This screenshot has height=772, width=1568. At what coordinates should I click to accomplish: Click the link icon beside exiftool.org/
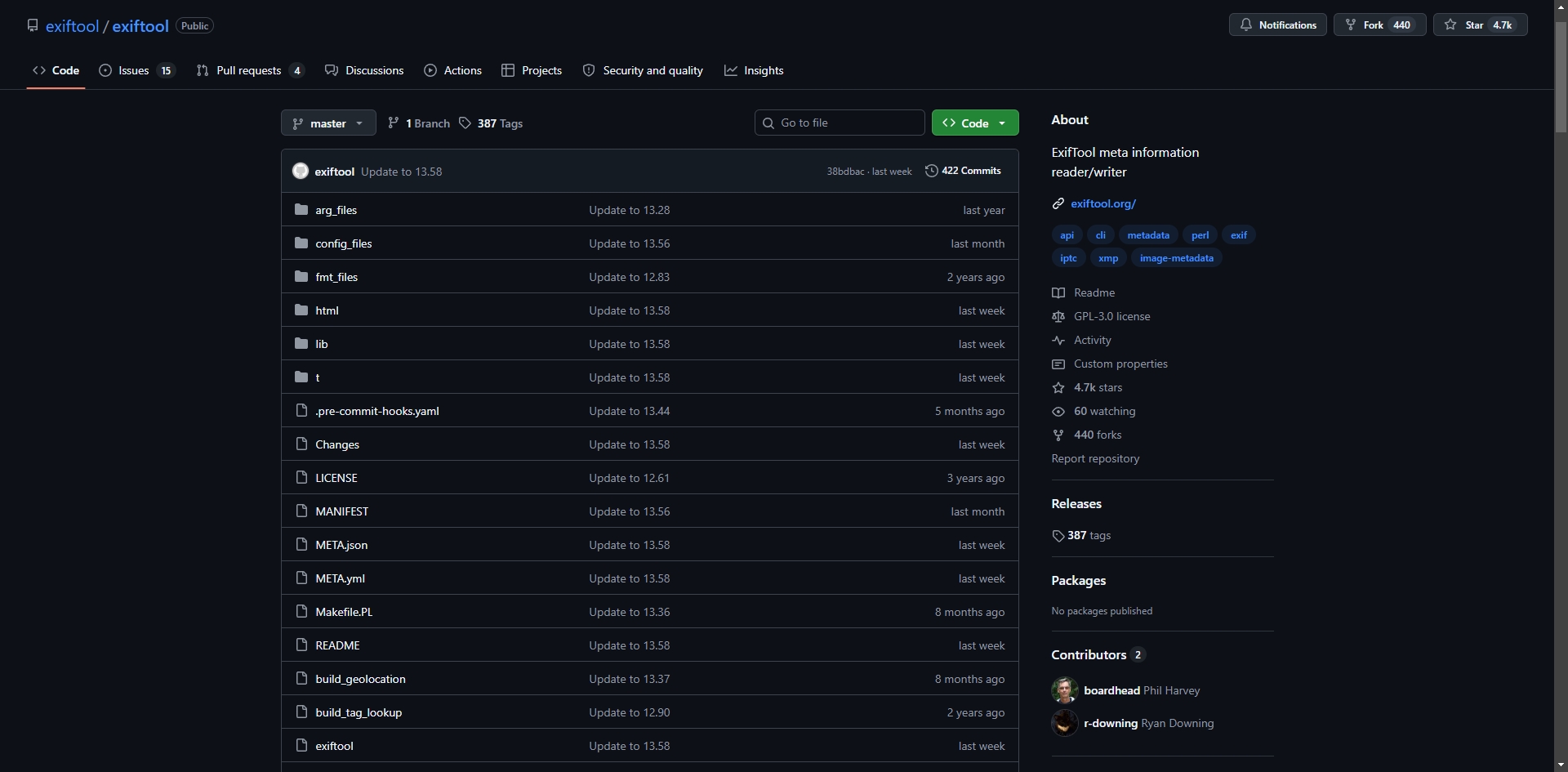pyautogui.click(x=1058, y=203)
